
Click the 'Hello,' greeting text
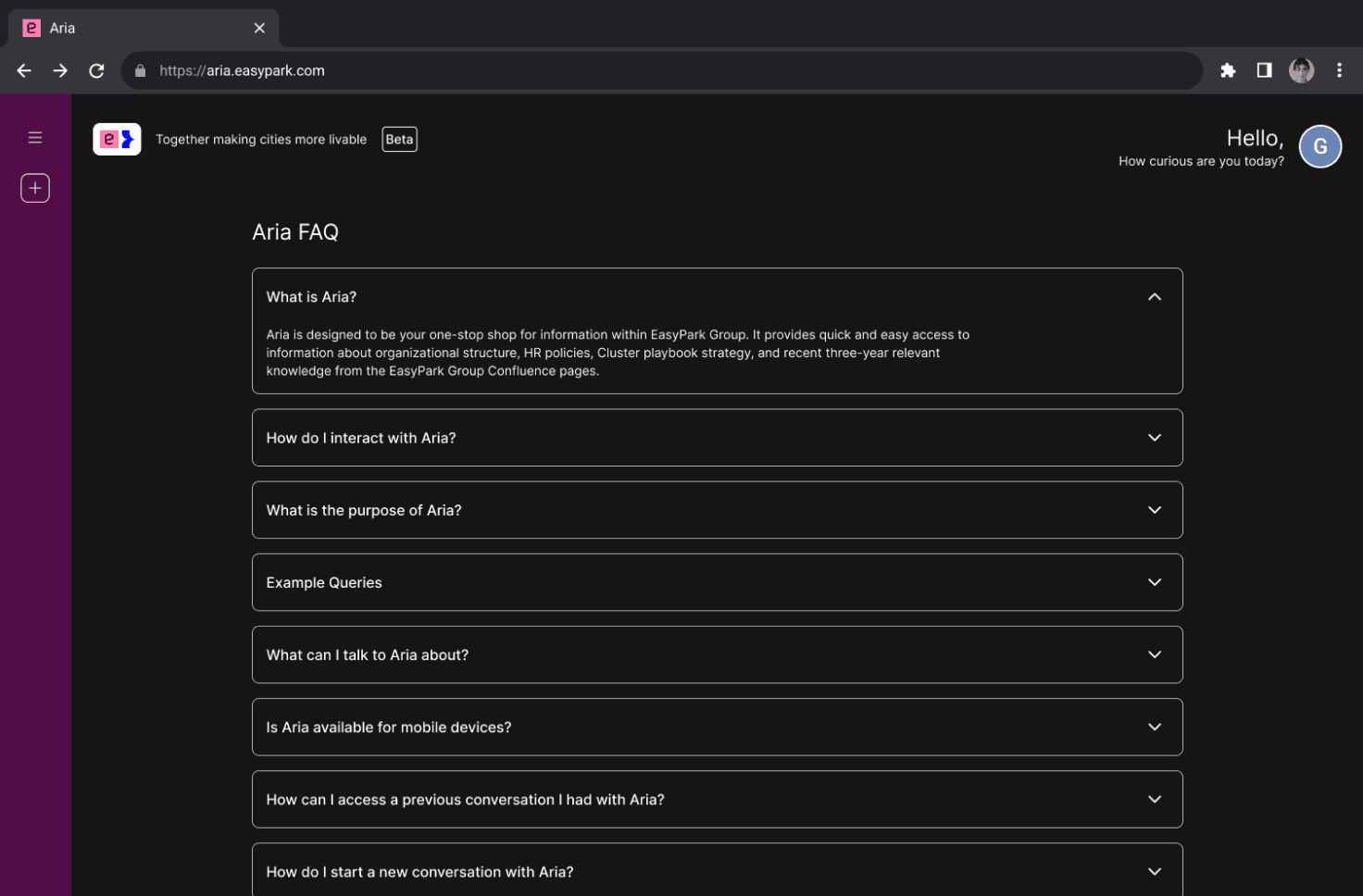pos(1255,138)
